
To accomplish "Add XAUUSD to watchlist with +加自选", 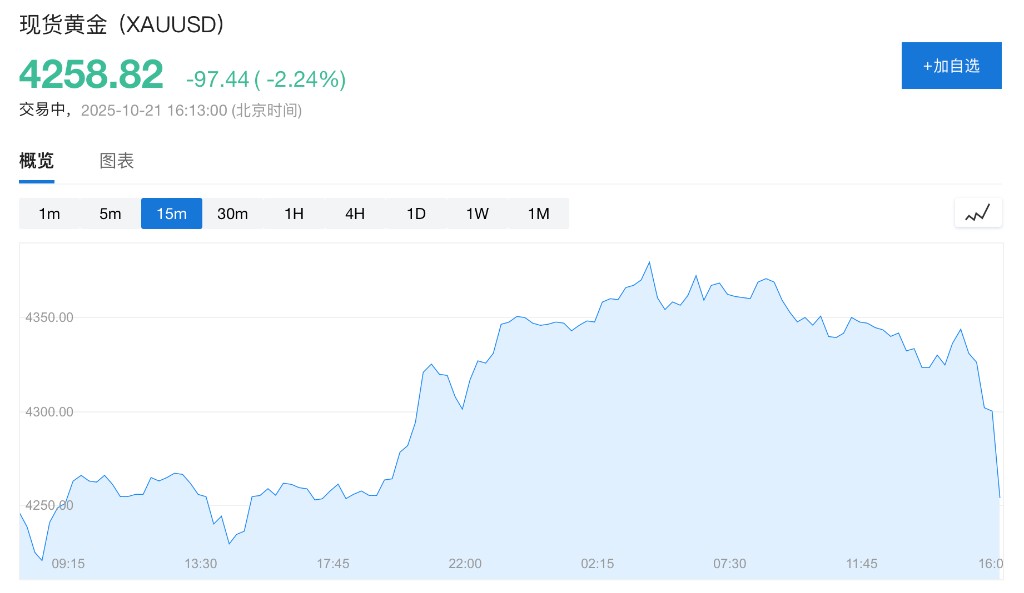I will tap(951, 66).
